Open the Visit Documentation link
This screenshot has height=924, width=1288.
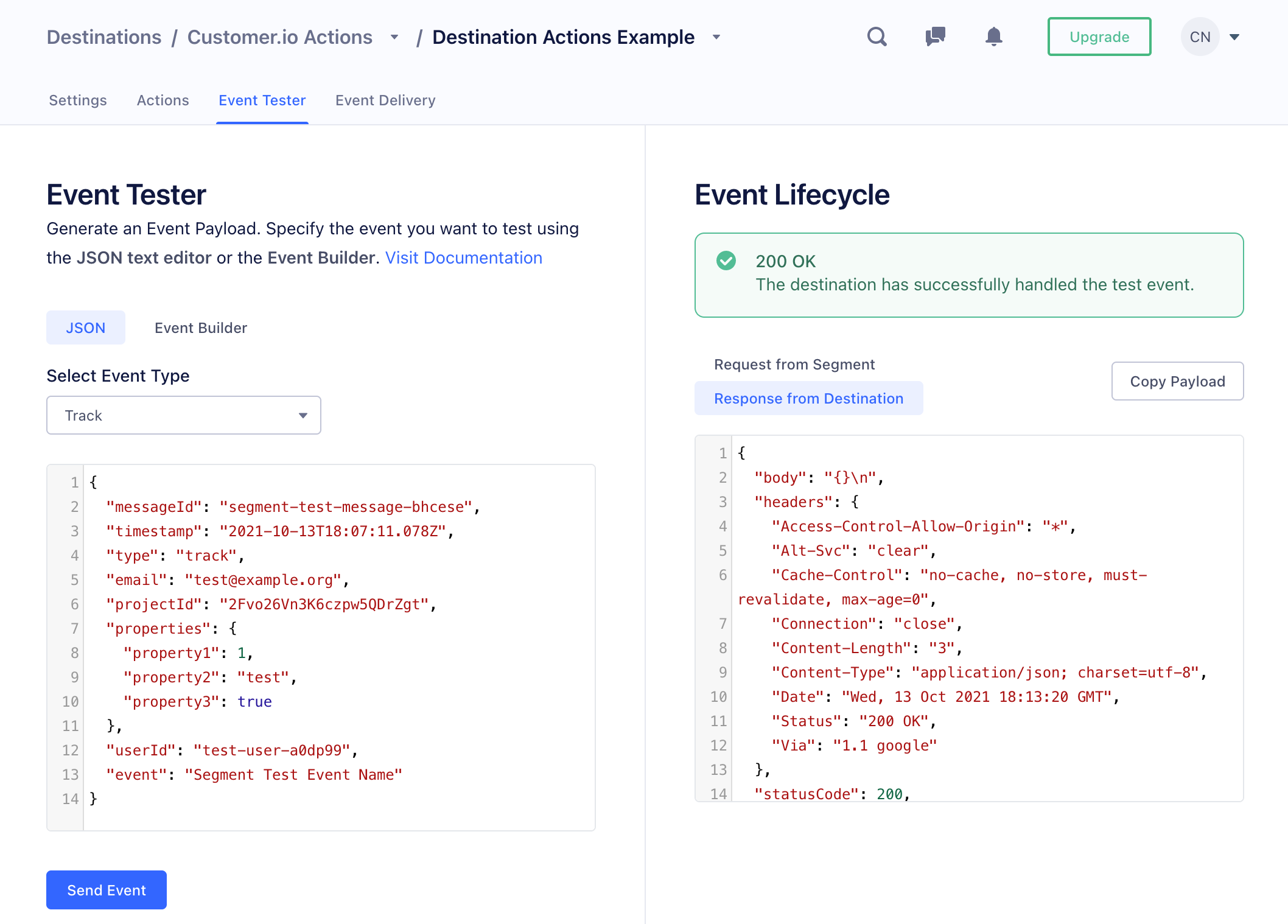click(464, 257)
